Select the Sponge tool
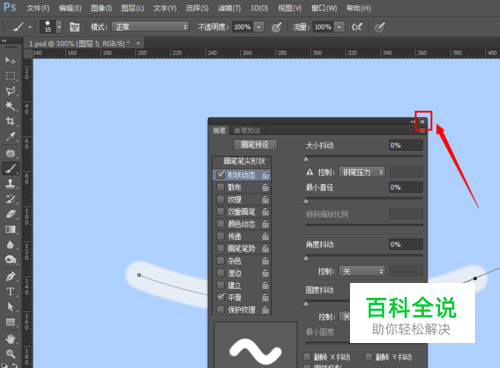The image size is (500, 368). (10, 260)
